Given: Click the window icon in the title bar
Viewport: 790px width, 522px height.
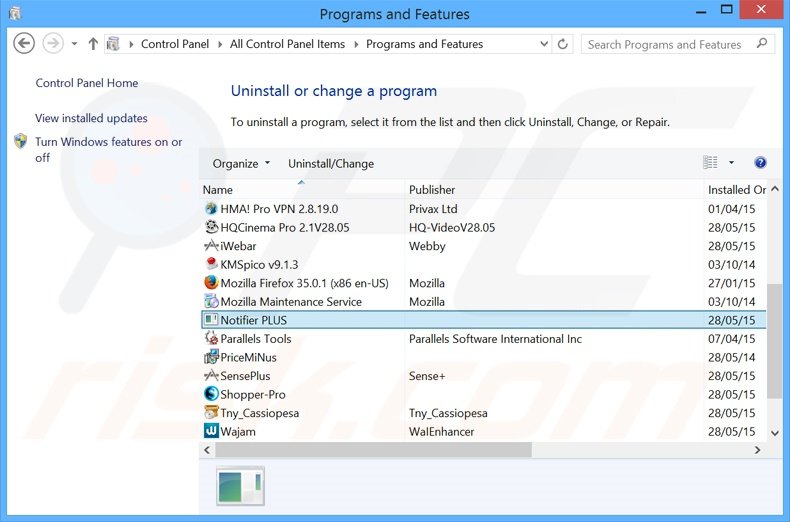Looking at the screenshot, I should (x=15, y=13).
